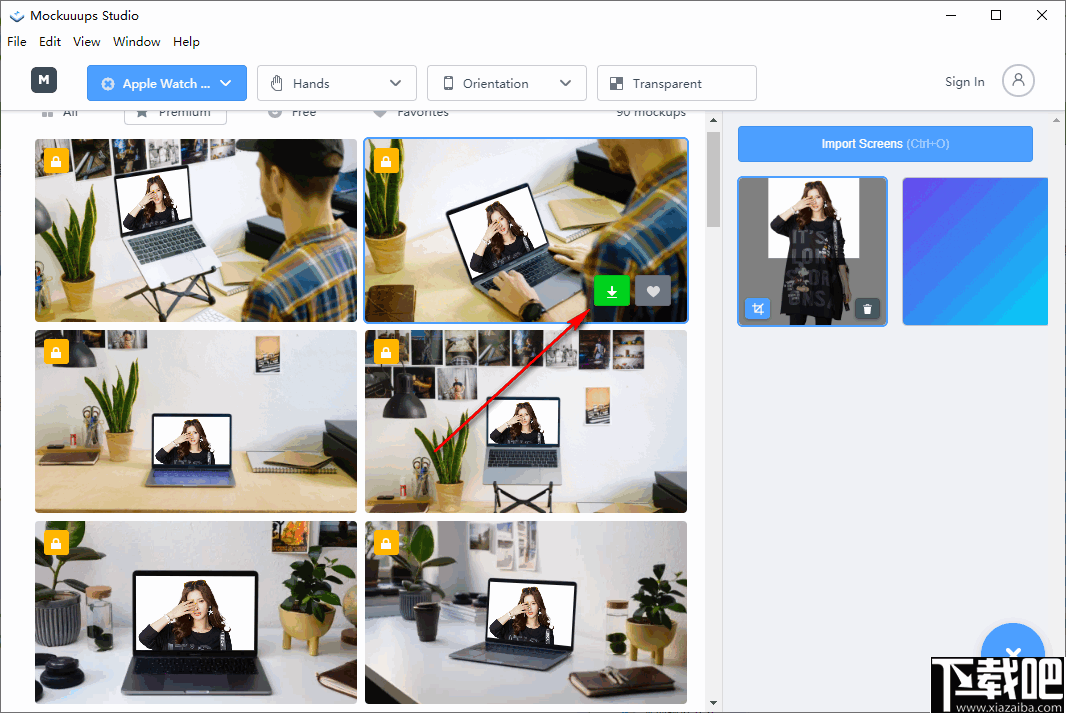
Task: Toggle the Favorites filter
Action: point(409,112)
